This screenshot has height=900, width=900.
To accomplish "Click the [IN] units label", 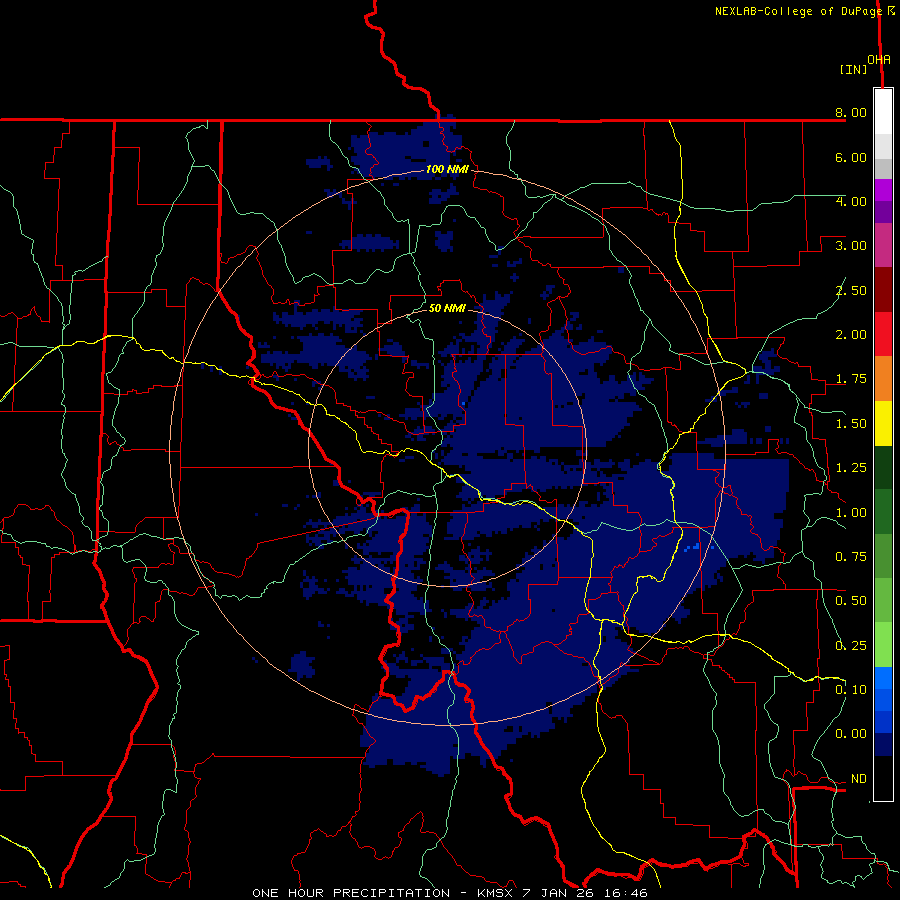I will click(853, 69).
